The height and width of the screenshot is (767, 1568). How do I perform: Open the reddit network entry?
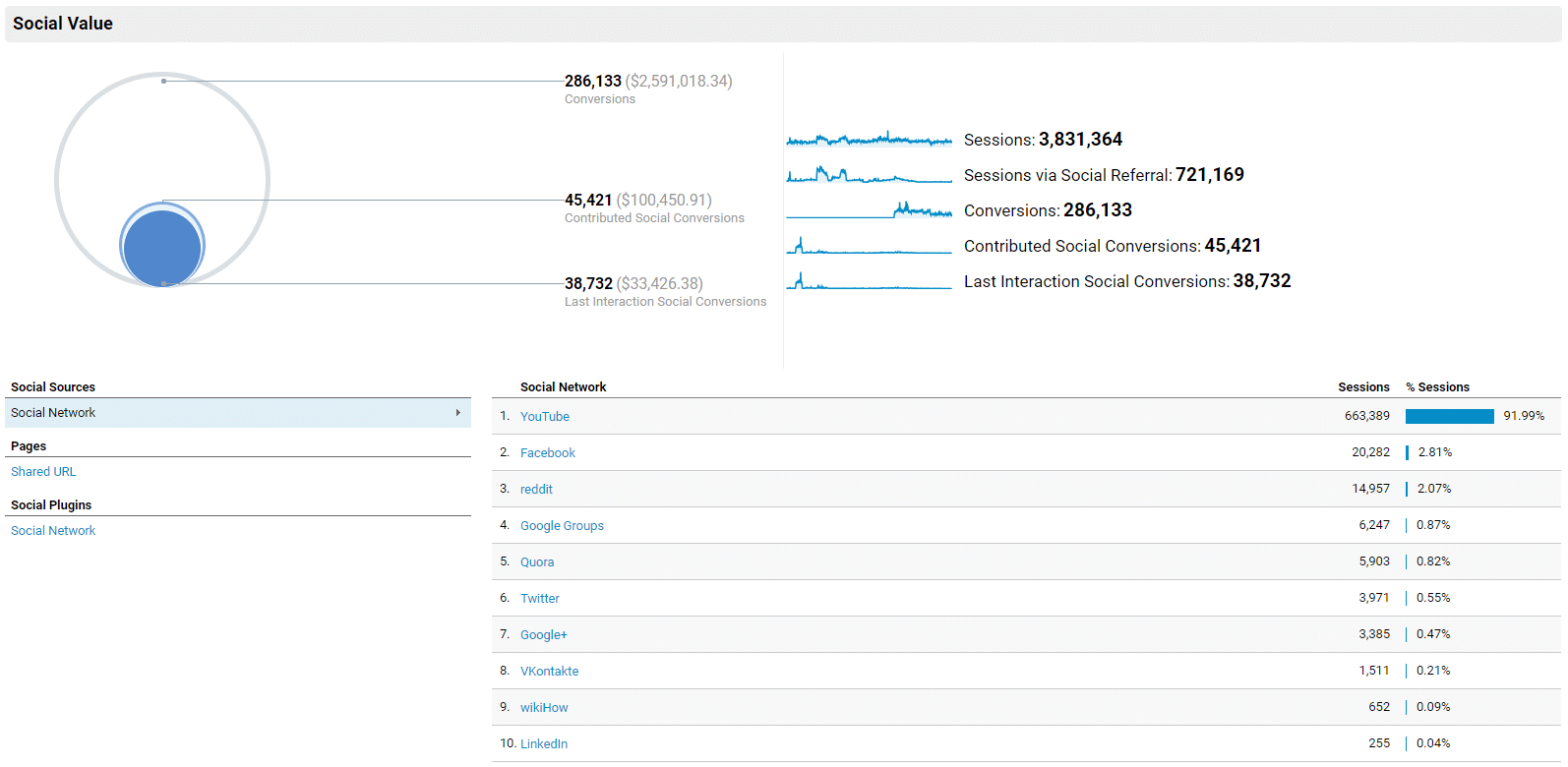point(536,490)
